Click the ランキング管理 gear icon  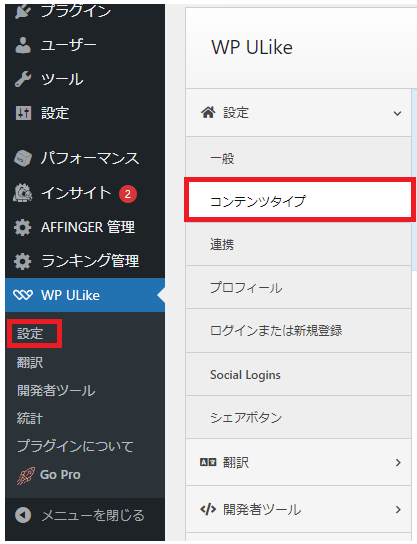(x=23, y=261)
